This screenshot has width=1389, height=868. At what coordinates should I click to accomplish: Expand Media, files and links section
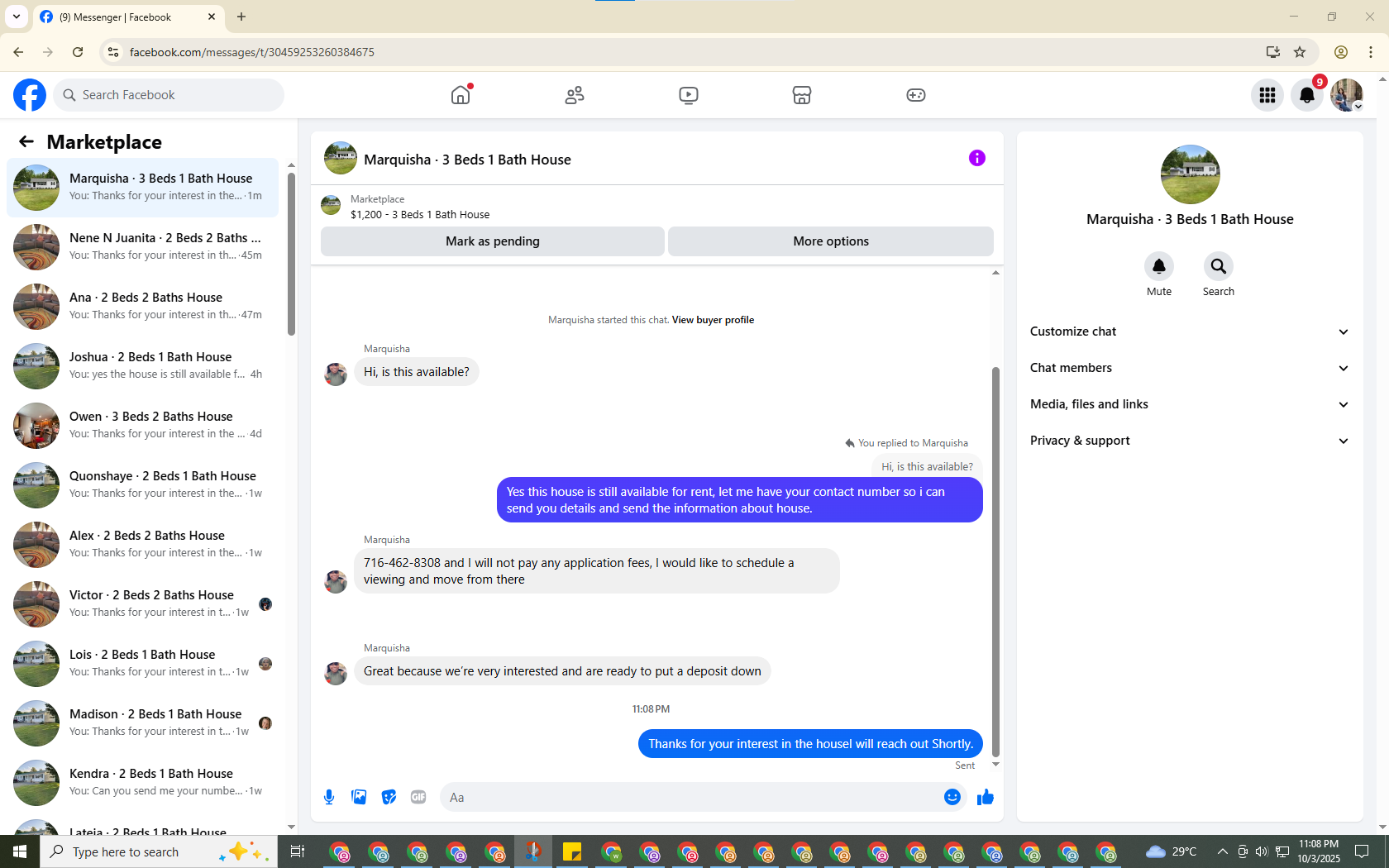[x=1190, y=404]
